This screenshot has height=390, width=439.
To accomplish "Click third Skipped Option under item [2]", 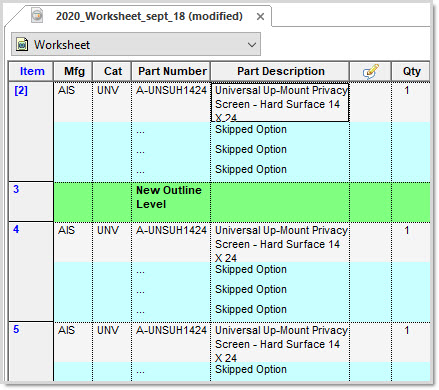I will (x=251, y=169).
